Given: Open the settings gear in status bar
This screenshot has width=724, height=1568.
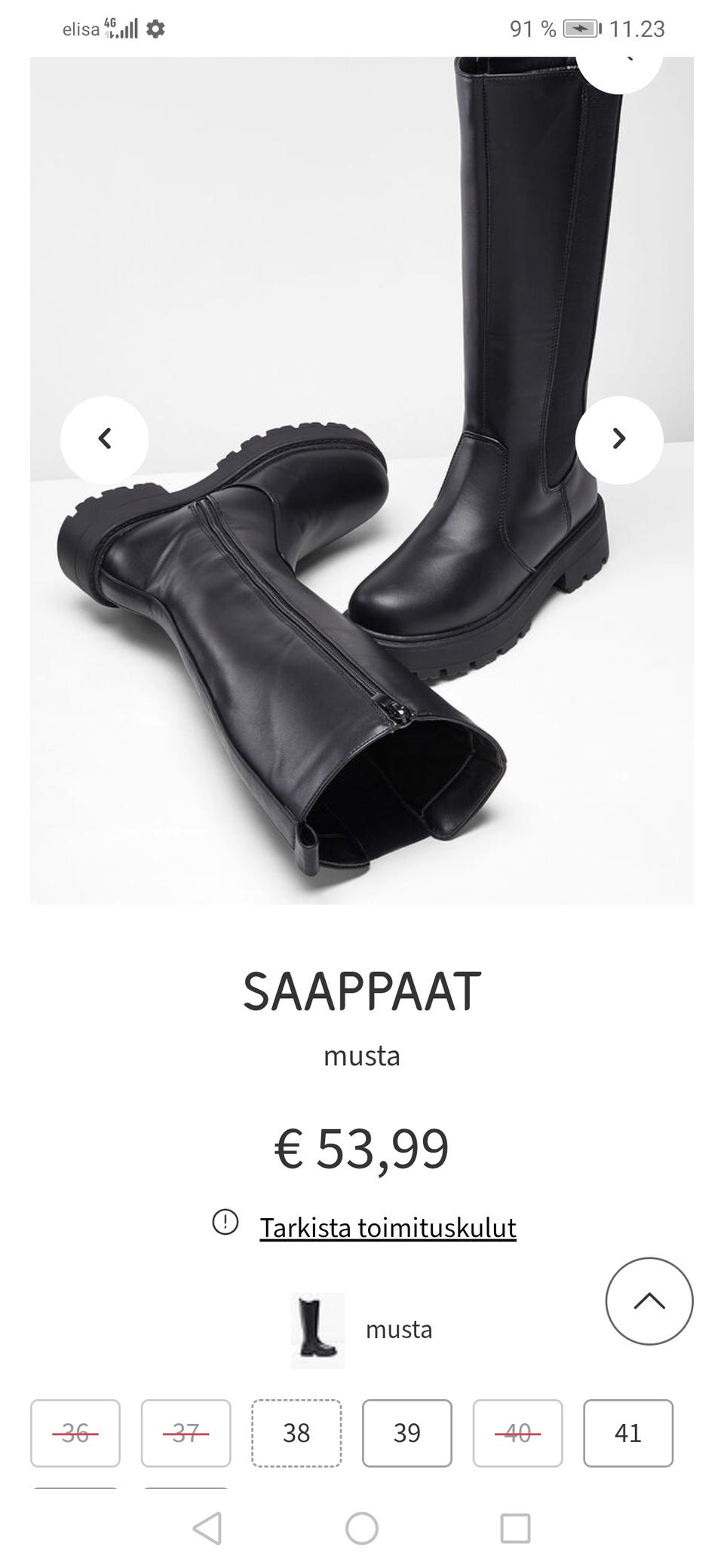Looking at the screenshot, I should [155, 29].
